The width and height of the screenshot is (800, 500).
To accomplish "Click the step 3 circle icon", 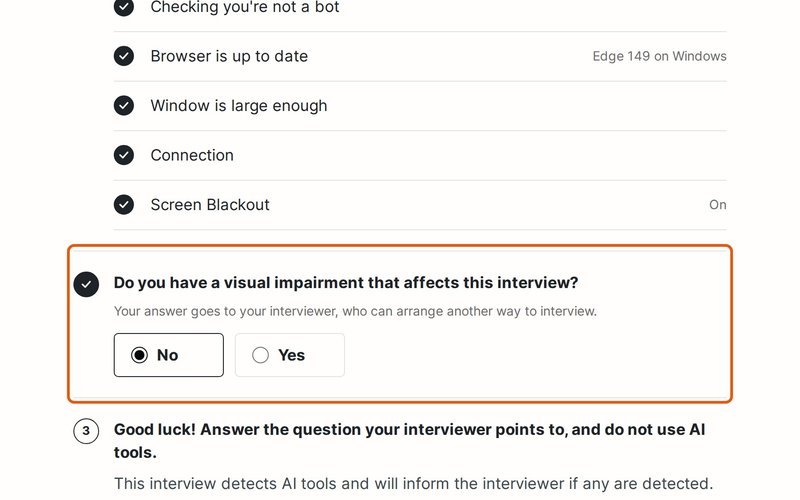I will (x=86, y=431).
